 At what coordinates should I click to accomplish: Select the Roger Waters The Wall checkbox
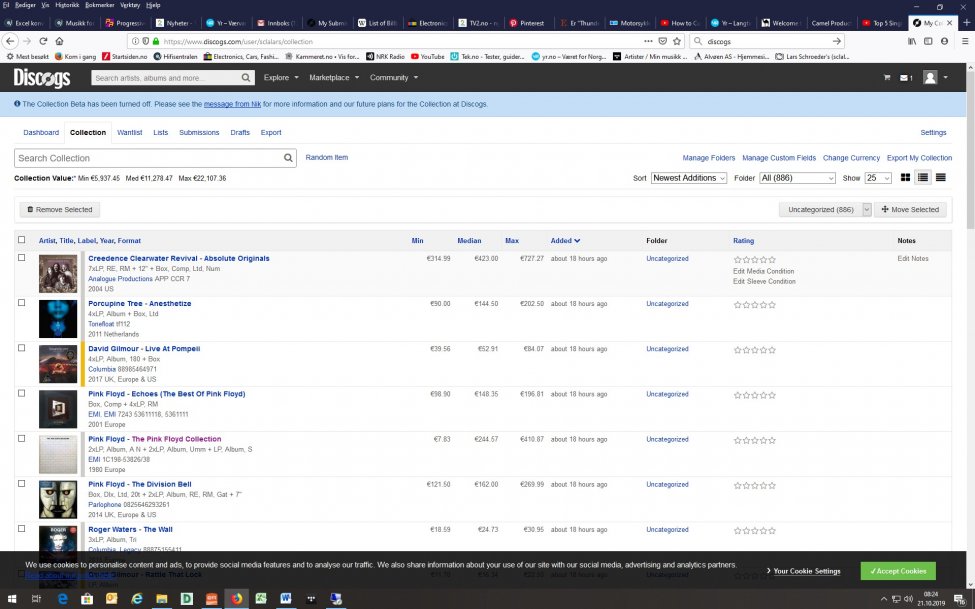coord(22,529)
